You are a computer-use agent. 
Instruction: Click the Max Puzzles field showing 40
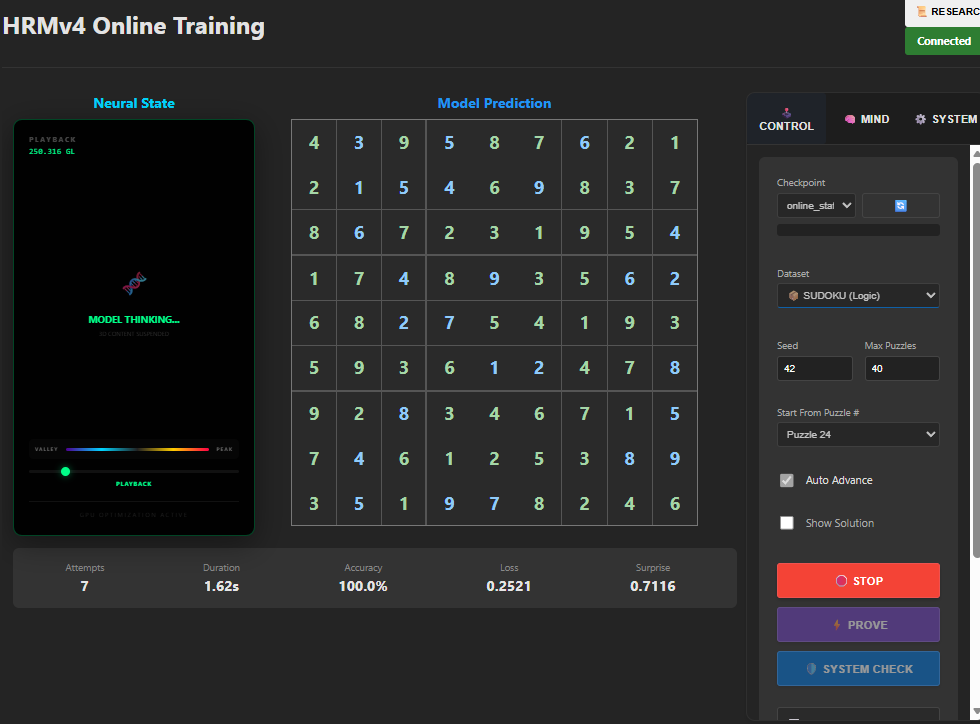click(x=902, y=368)
